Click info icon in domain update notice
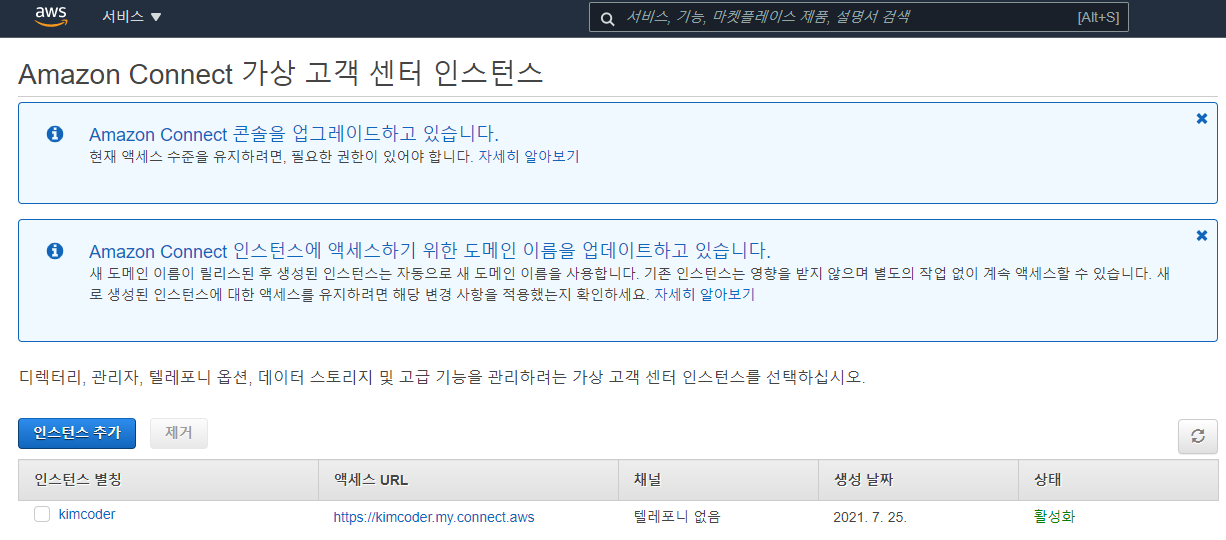The image size is (1226, 540). click(x=55, y=251)
